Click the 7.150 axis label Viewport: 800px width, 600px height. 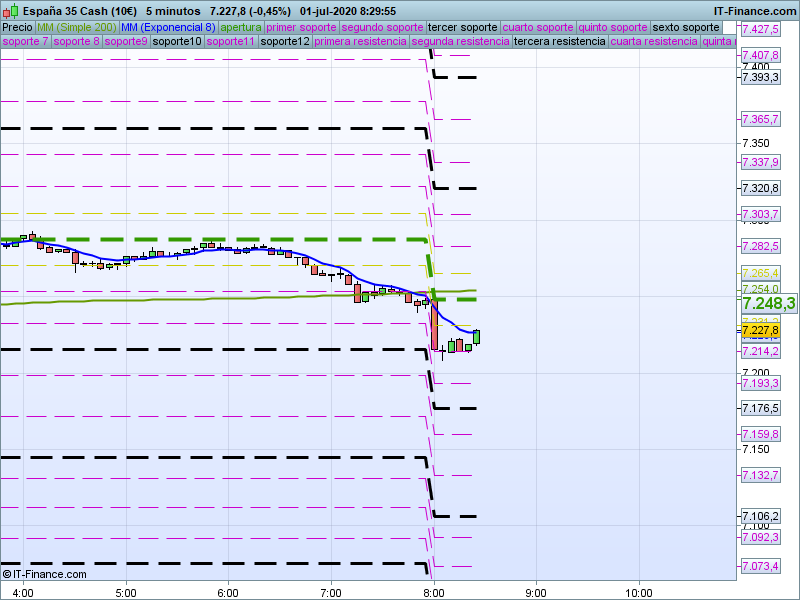point(756,449)
